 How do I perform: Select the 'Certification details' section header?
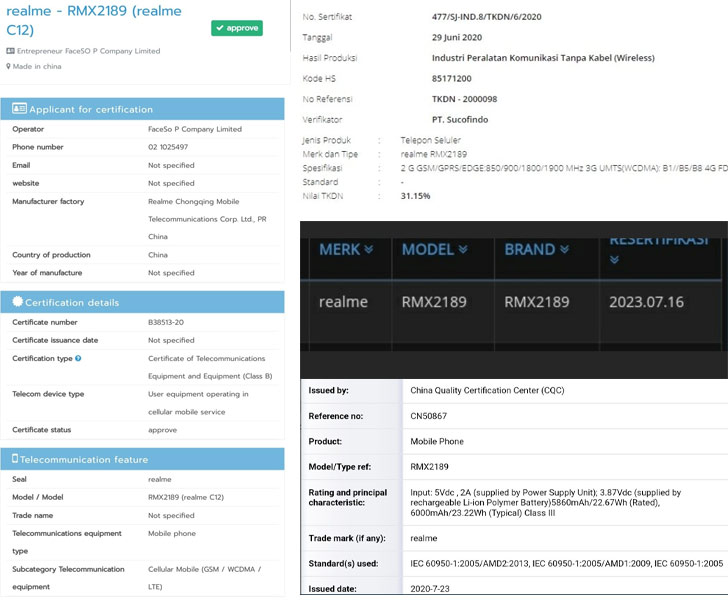[x=143, y=302]
